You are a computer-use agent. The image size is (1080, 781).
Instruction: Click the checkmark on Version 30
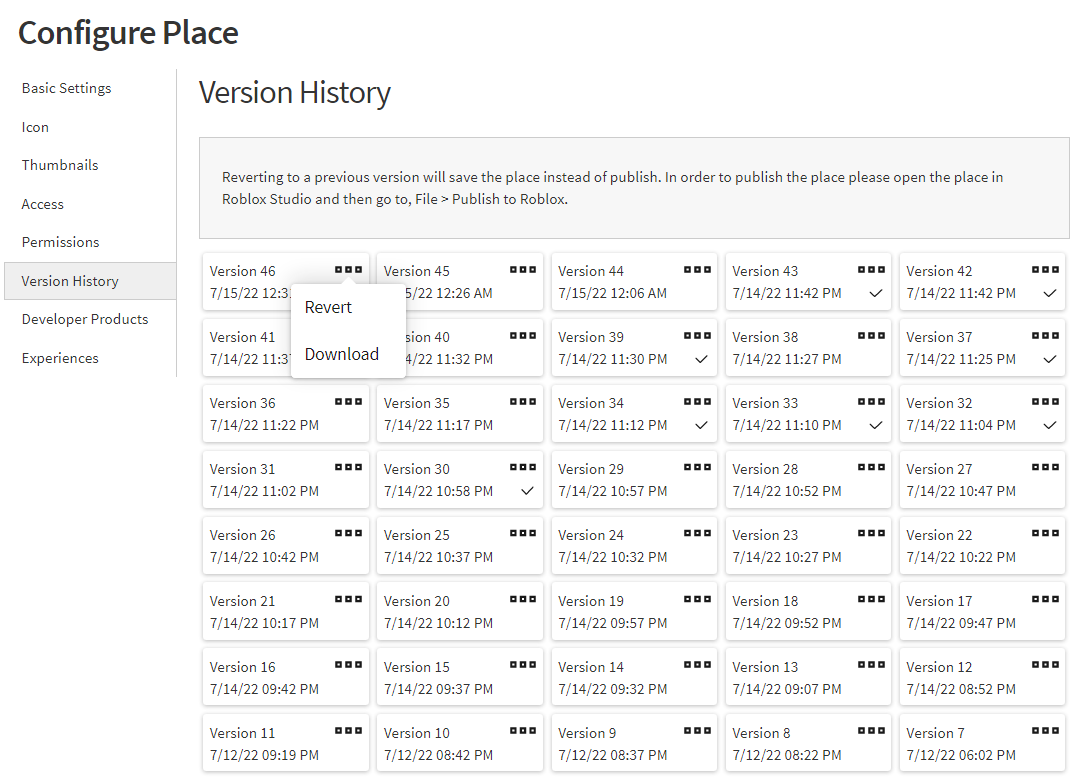click(527, 492)
